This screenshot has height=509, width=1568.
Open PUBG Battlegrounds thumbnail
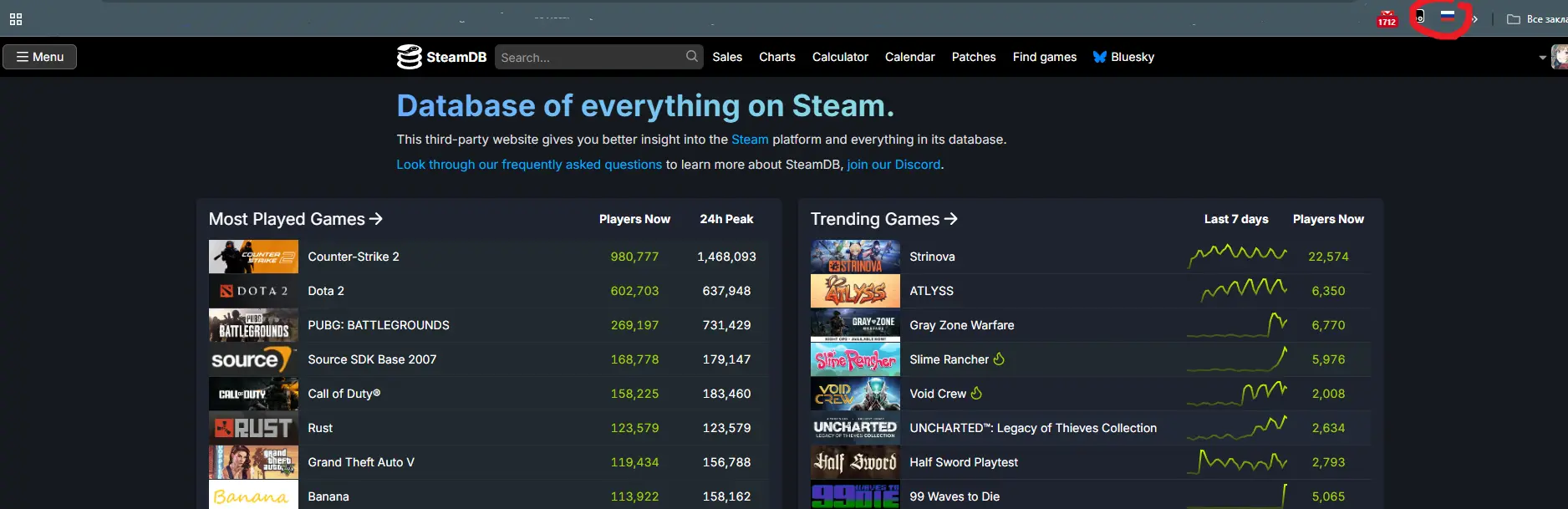[253, 325]
